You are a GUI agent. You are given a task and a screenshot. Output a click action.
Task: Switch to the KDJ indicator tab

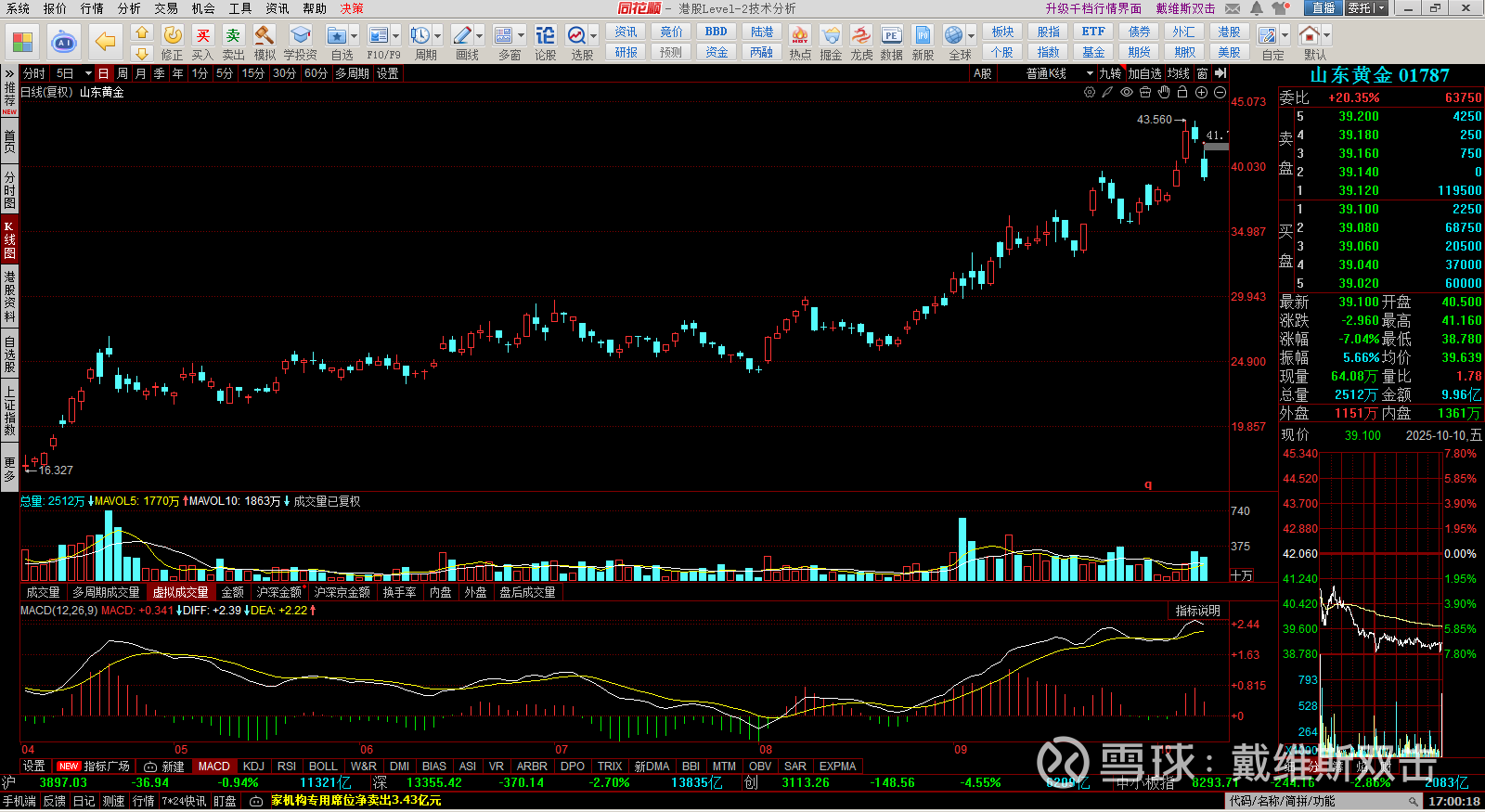[253, 767]
